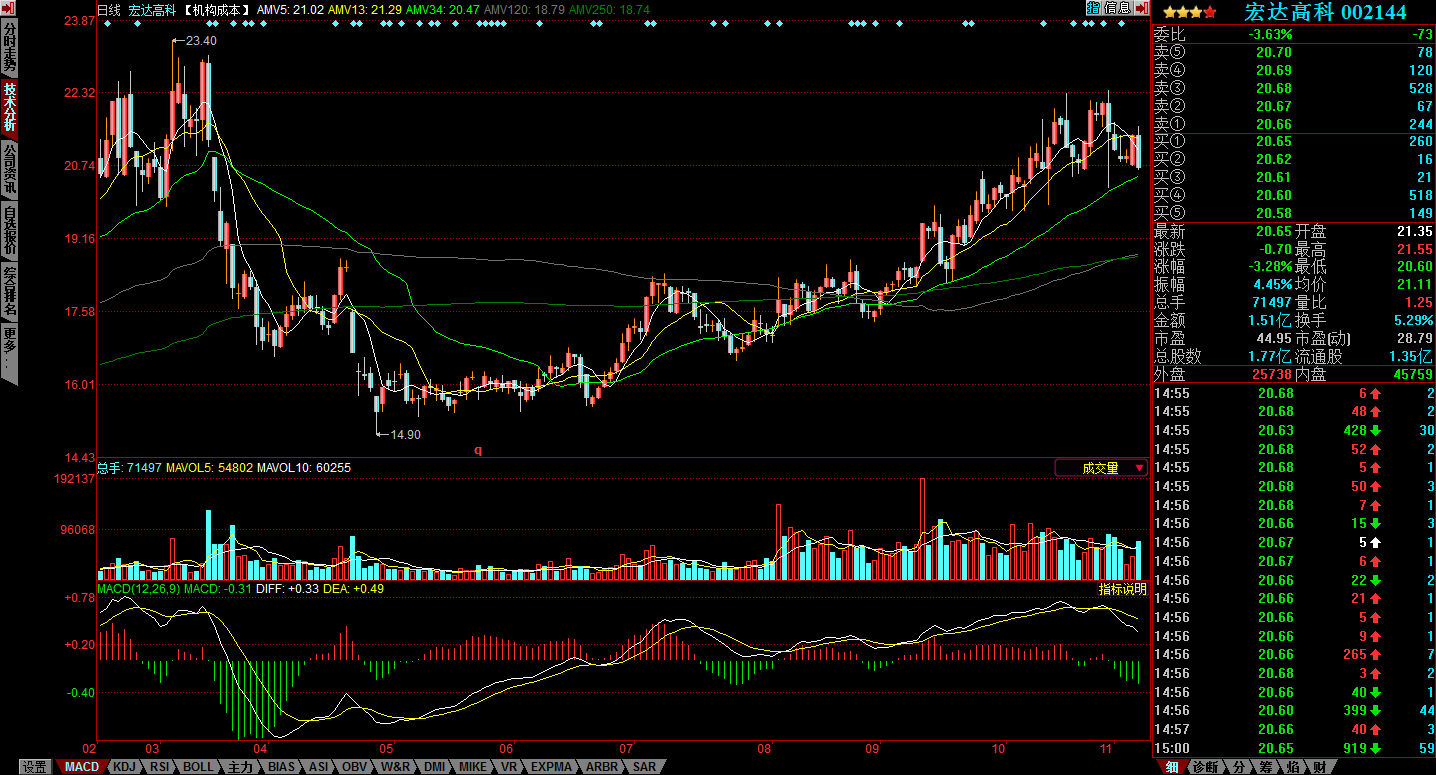The width and height of the screenshot is (1436, 775).
Task: Select the 诊断 diagnosis tab
Action: point(1205,767)
